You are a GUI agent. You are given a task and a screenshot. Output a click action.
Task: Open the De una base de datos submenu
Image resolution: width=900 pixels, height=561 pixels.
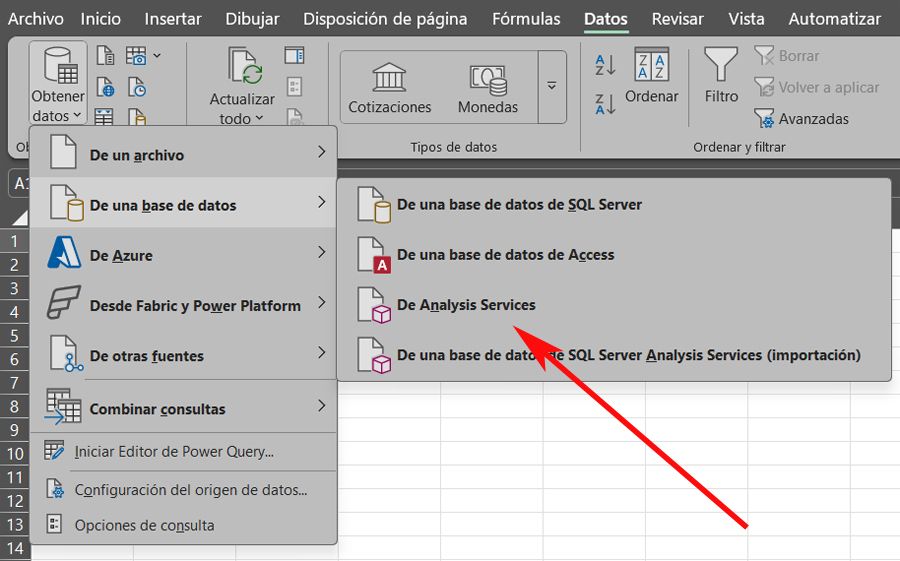click(x=183, y=203)
